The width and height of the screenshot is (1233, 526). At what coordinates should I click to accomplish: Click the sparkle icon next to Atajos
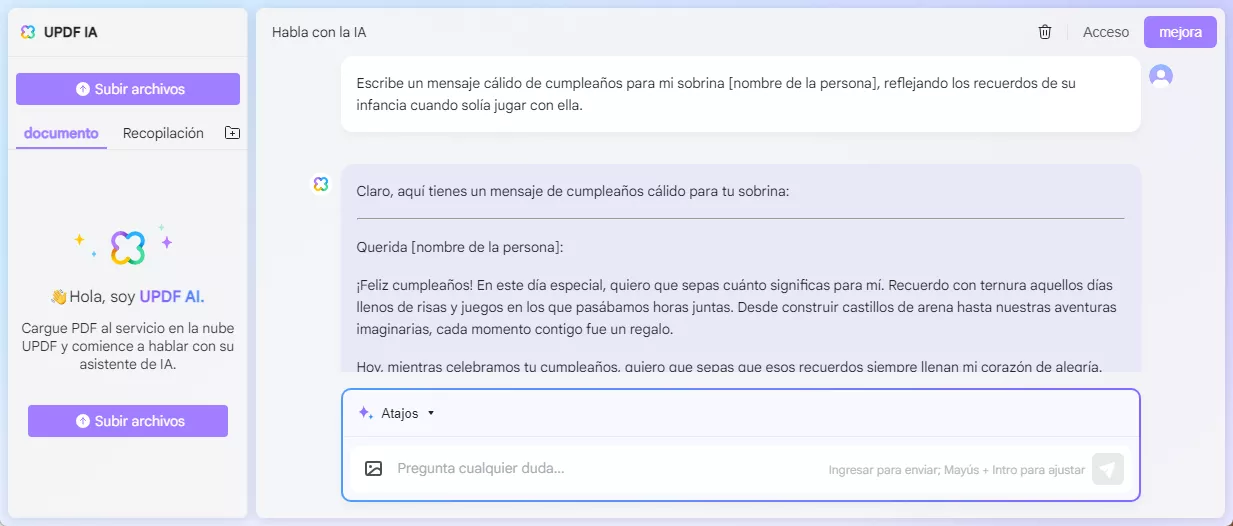[x=365, y=413]
